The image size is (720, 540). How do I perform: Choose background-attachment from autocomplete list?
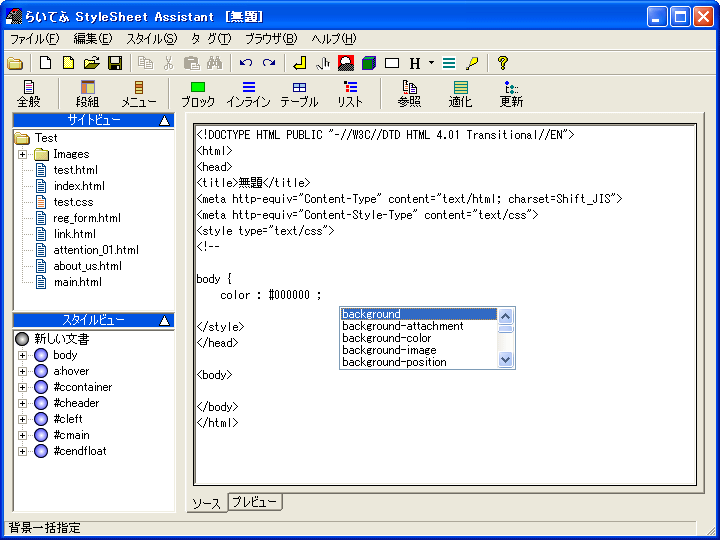419,326
